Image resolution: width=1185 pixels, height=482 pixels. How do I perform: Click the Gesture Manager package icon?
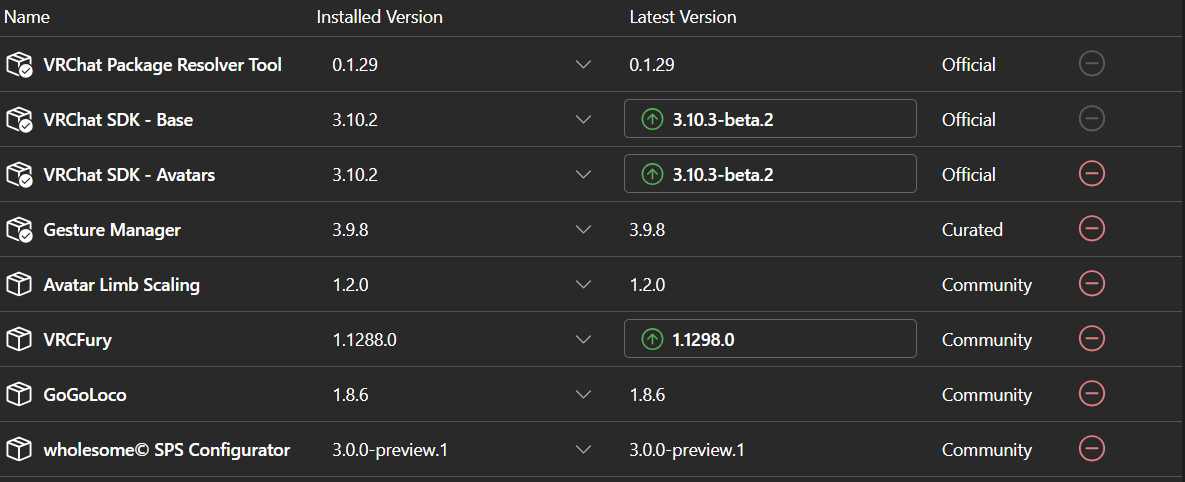click(19, 230)
